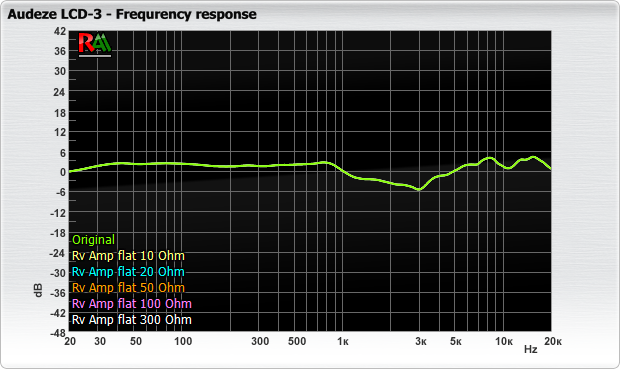Click the 1k frequency axis label
620x369 pixels.
tap(343, 341)
